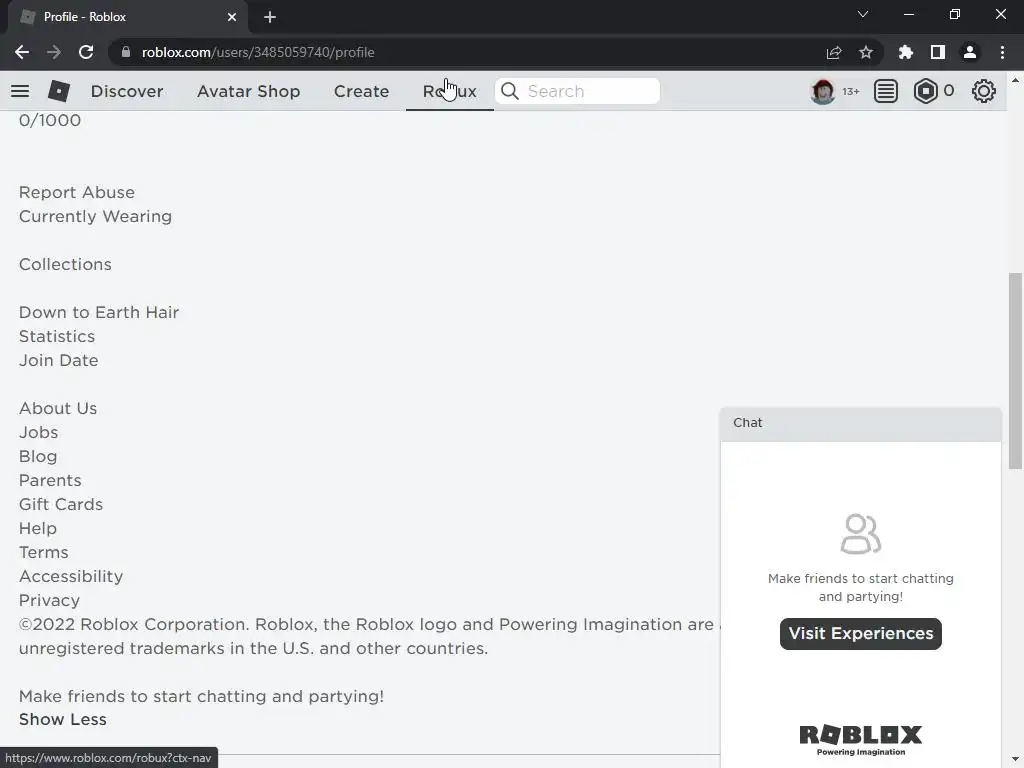
Task: Open the Blog footer link
Action: coord(38,456)
